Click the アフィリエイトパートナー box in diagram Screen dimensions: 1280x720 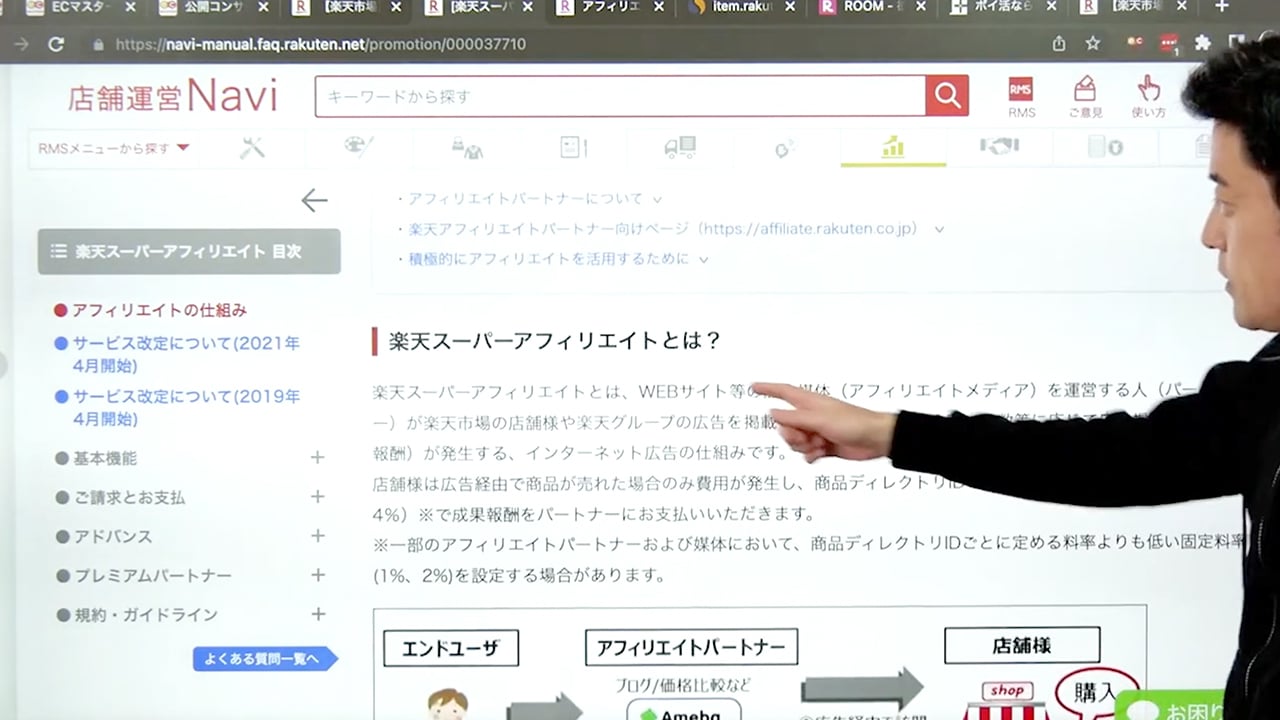691,646
